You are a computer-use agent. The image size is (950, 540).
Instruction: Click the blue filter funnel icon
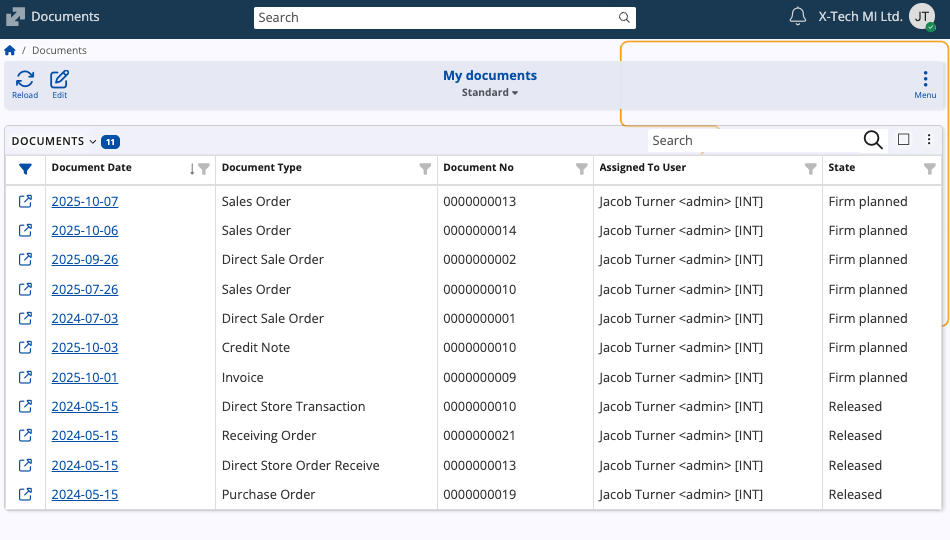pos(25,169)
